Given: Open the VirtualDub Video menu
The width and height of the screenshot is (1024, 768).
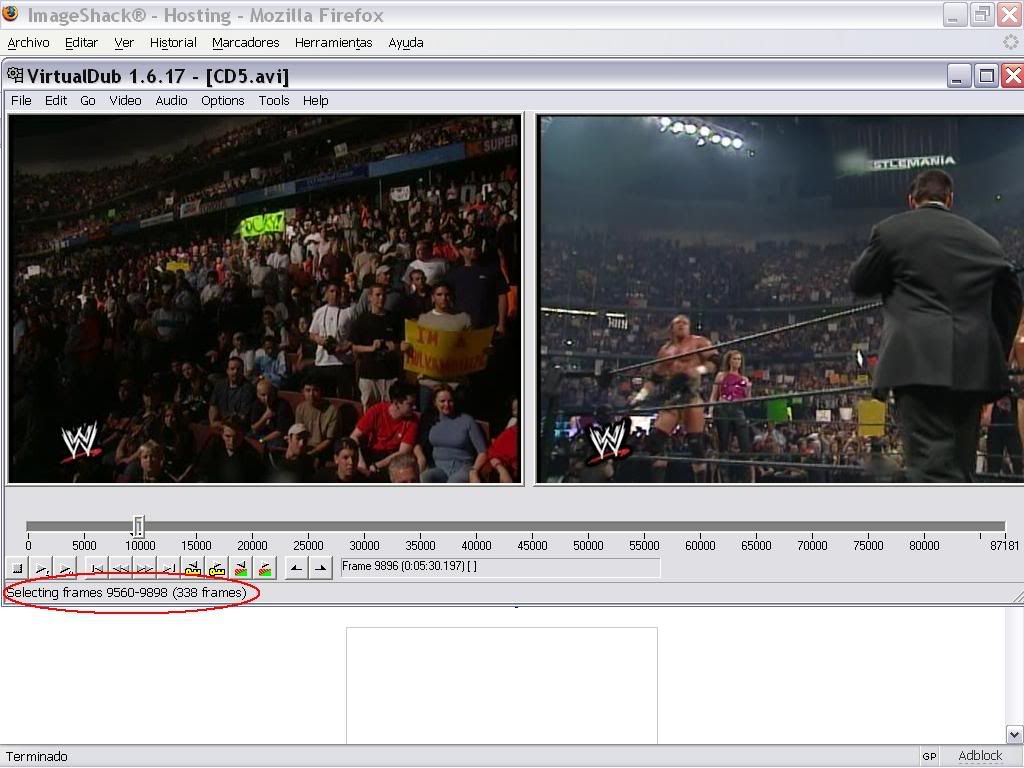Looking at the screenshot, I should (125, 101).
